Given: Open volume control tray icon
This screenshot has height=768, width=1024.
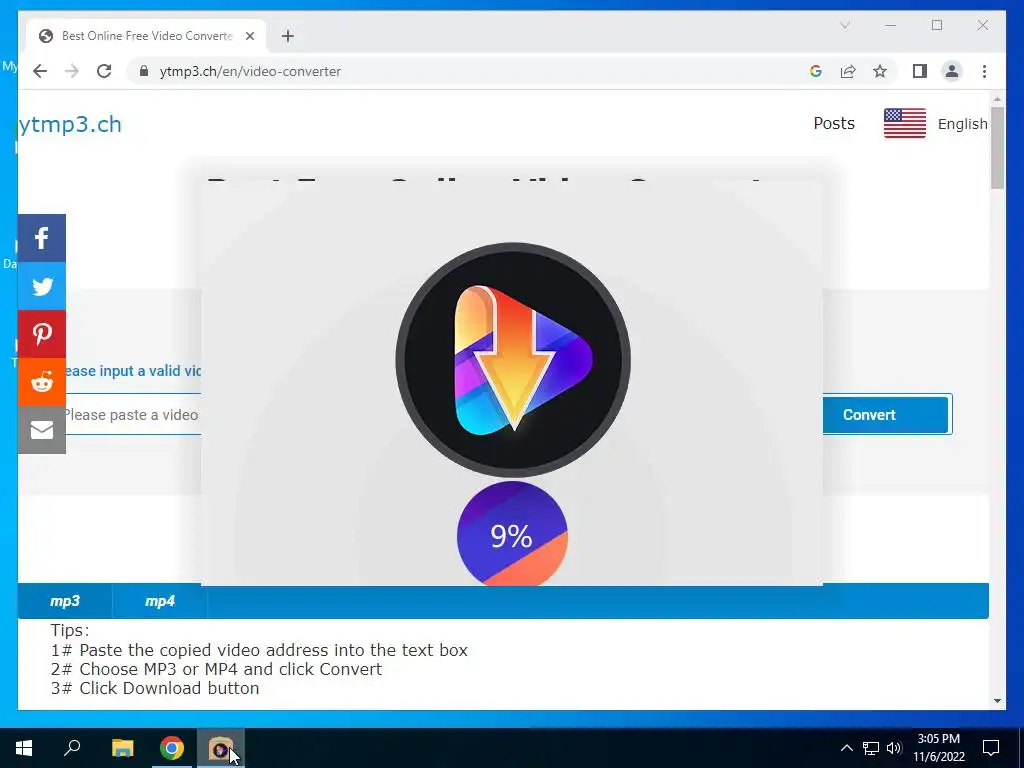Looking at the screenshot, I should click(894, 748).
